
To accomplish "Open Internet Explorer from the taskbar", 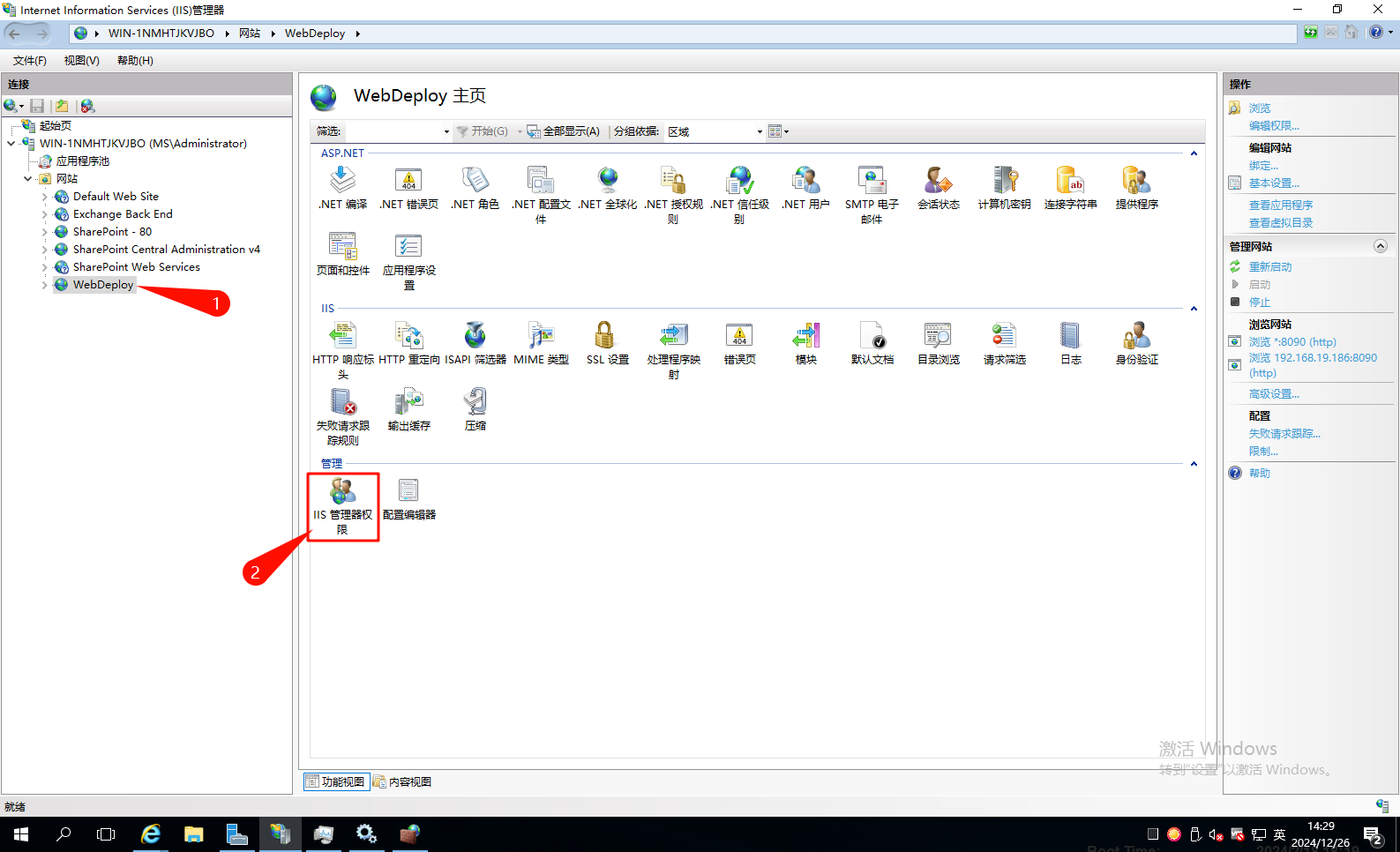I will (x=151, y=834).
